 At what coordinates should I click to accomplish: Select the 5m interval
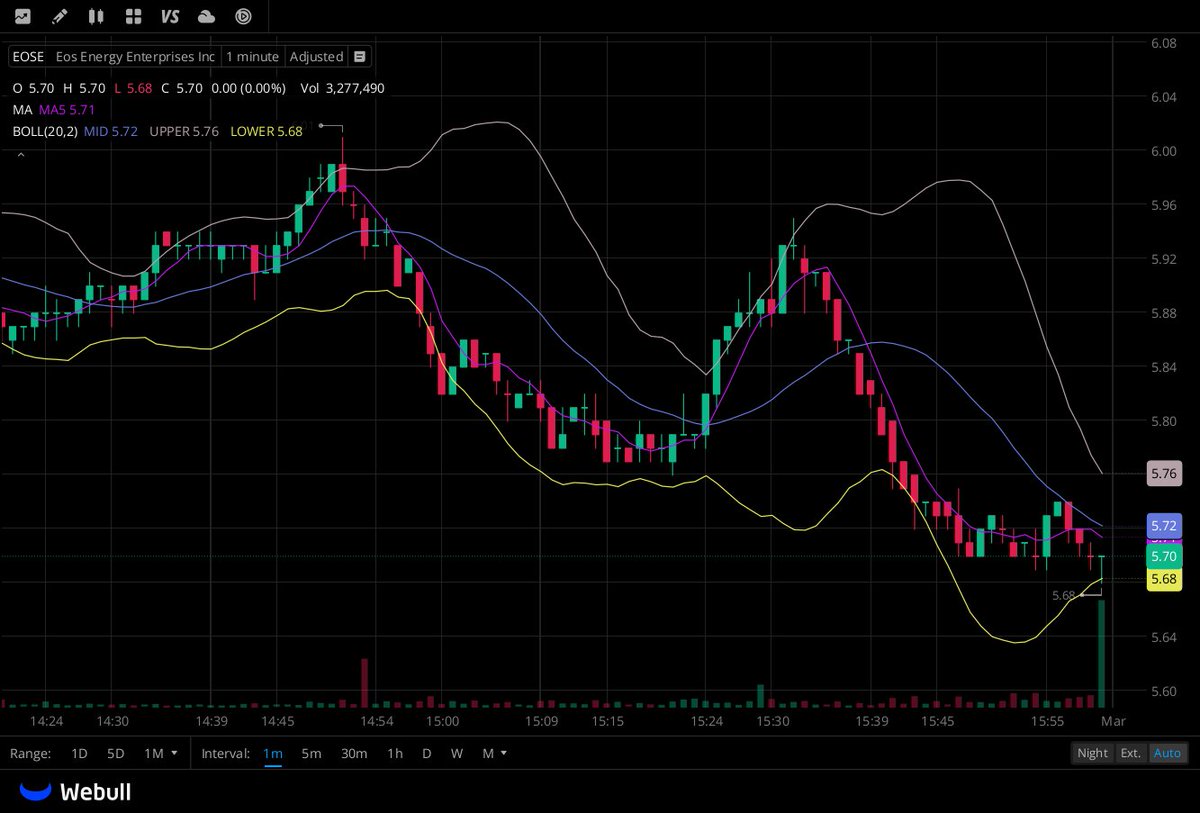tap(312, 753)
